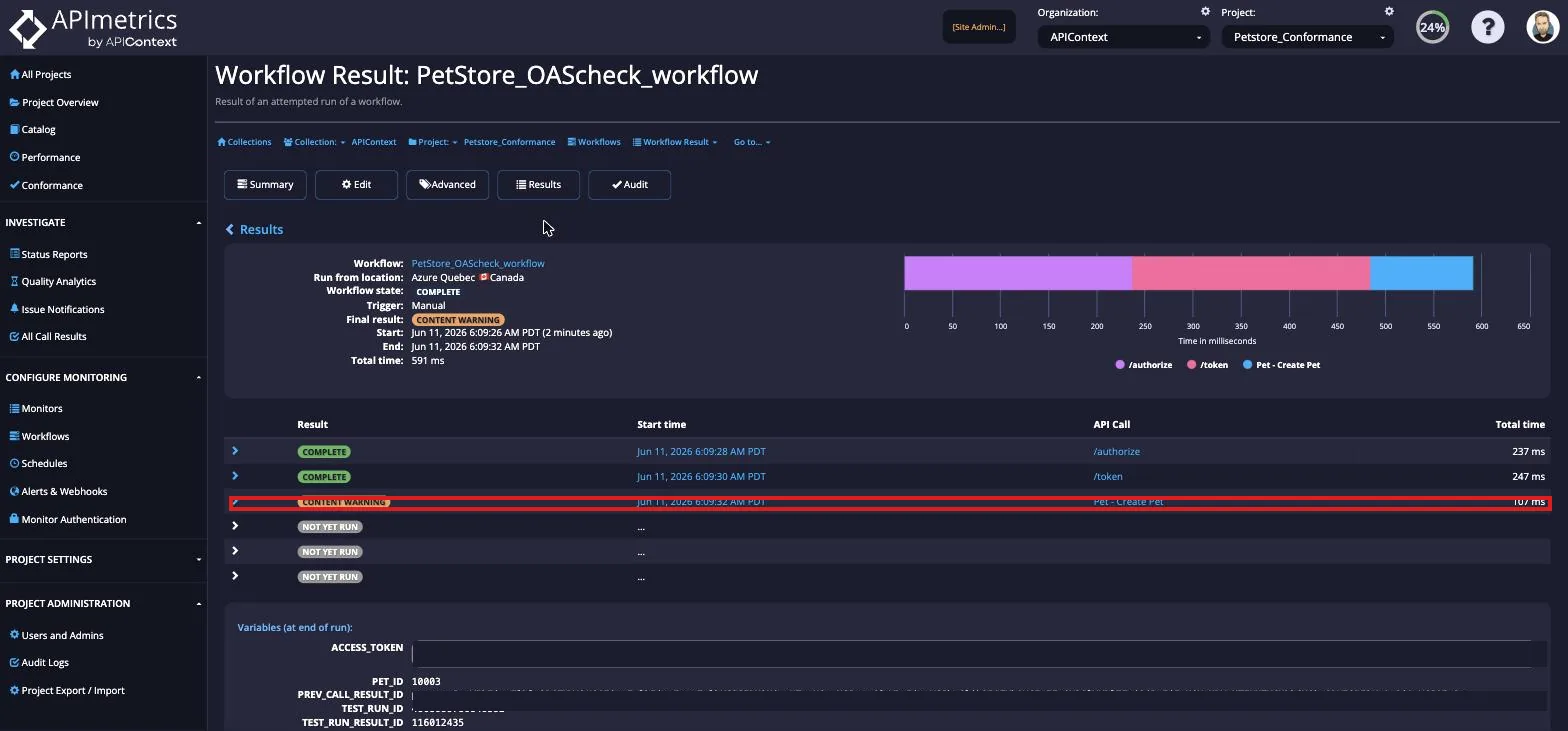Click the Collections breadcrumb
This screenshot has height=731, width=1568.
244,142
